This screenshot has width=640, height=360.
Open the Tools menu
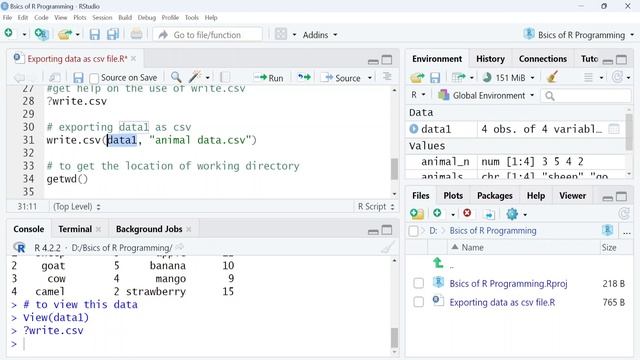(x=191, y=18)
